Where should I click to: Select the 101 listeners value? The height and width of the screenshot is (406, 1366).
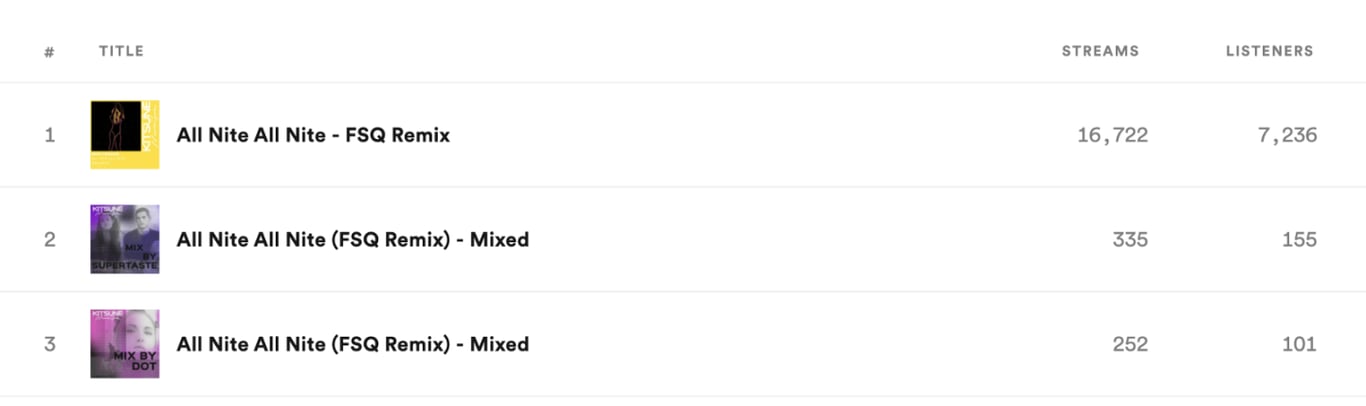click(x=1299, y=345)
